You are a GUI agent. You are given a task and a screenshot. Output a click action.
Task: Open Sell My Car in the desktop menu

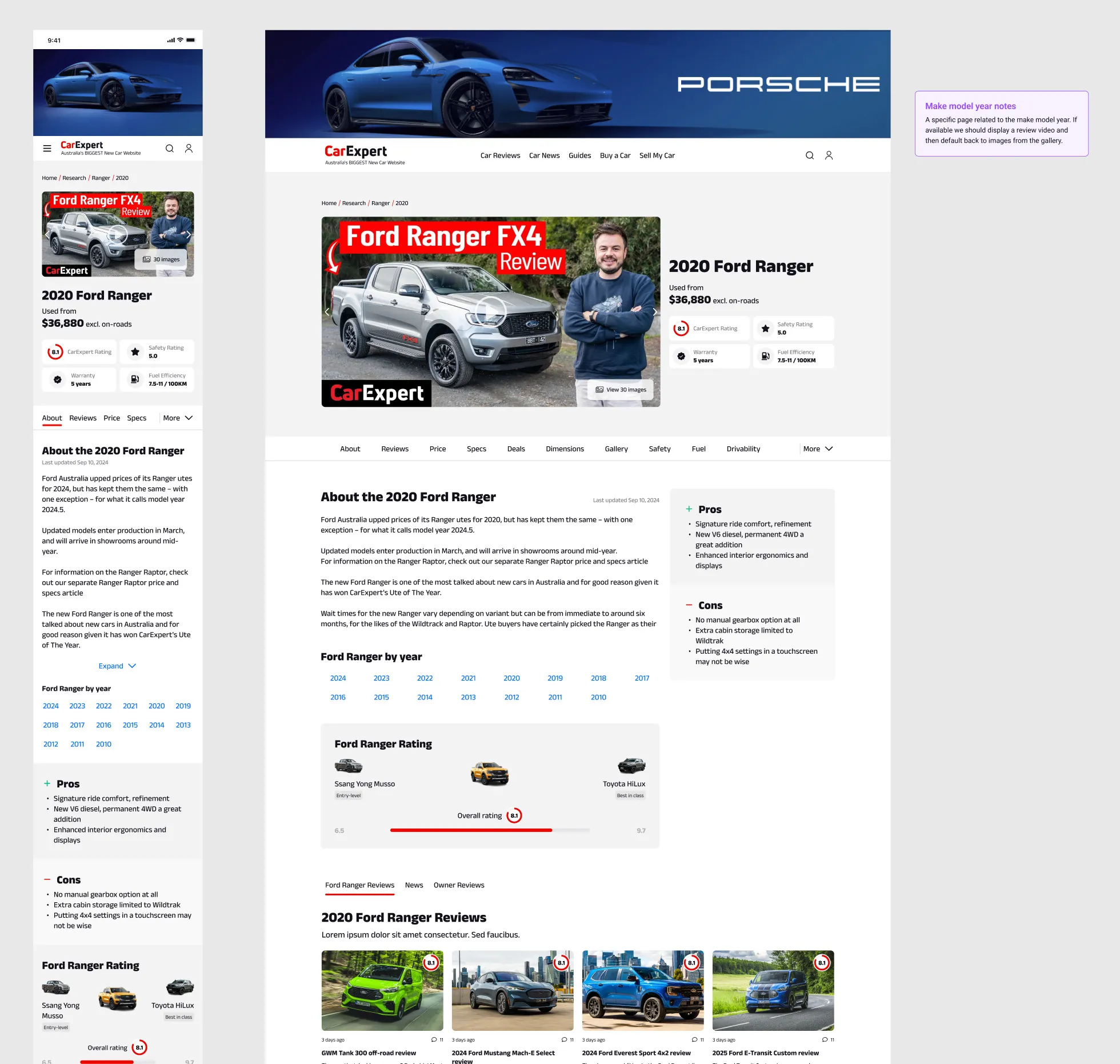pos(657,155)
